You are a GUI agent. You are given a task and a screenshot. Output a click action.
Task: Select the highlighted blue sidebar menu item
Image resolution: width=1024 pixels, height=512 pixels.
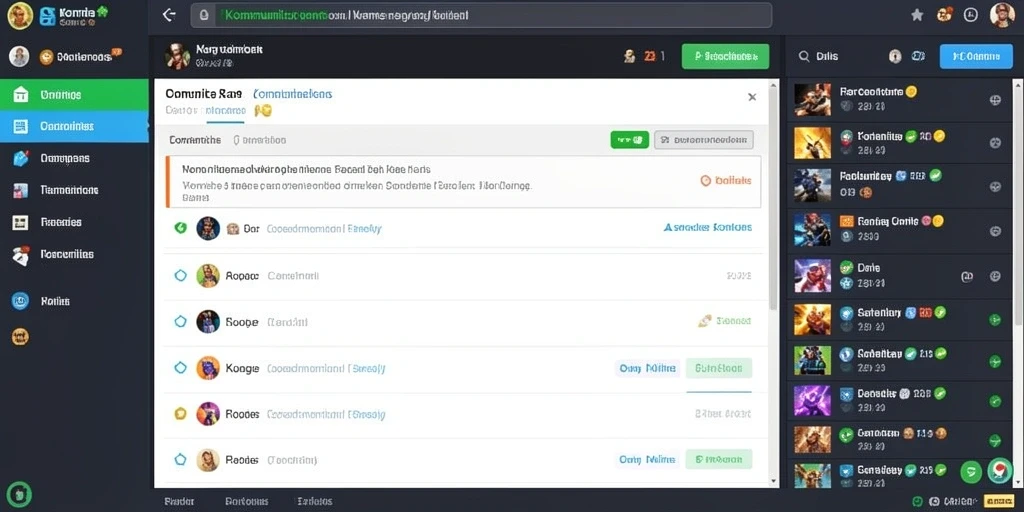point(74,127)
